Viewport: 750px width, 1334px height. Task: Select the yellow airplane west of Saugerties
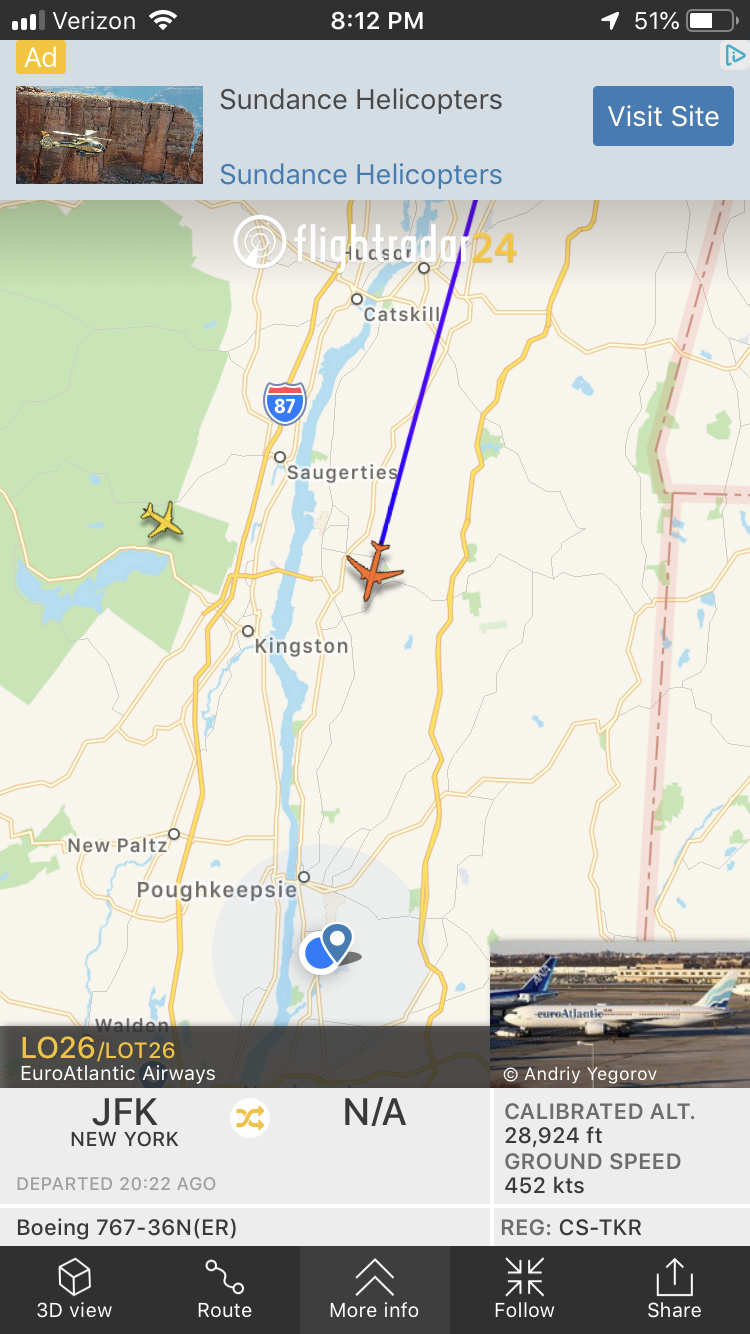tap(162, 520)
